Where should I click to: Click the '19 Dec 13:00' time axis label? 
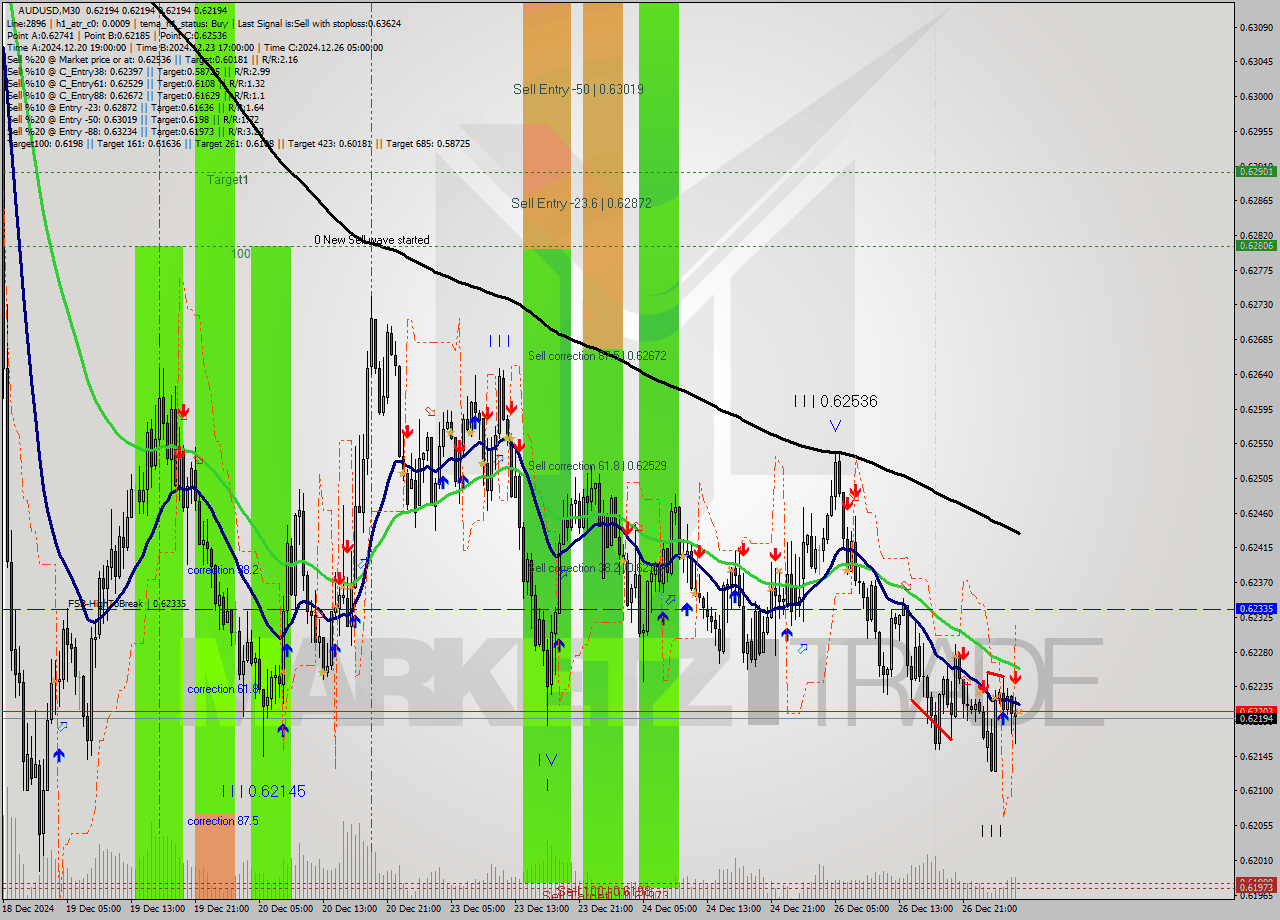158,908
